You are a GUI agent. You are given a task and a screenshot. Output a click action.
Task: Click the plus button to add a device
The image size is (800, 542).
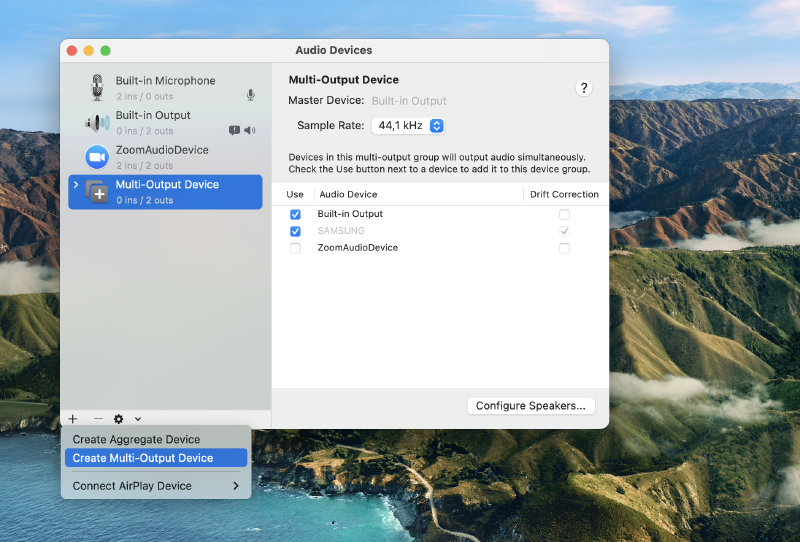[73, 419]
